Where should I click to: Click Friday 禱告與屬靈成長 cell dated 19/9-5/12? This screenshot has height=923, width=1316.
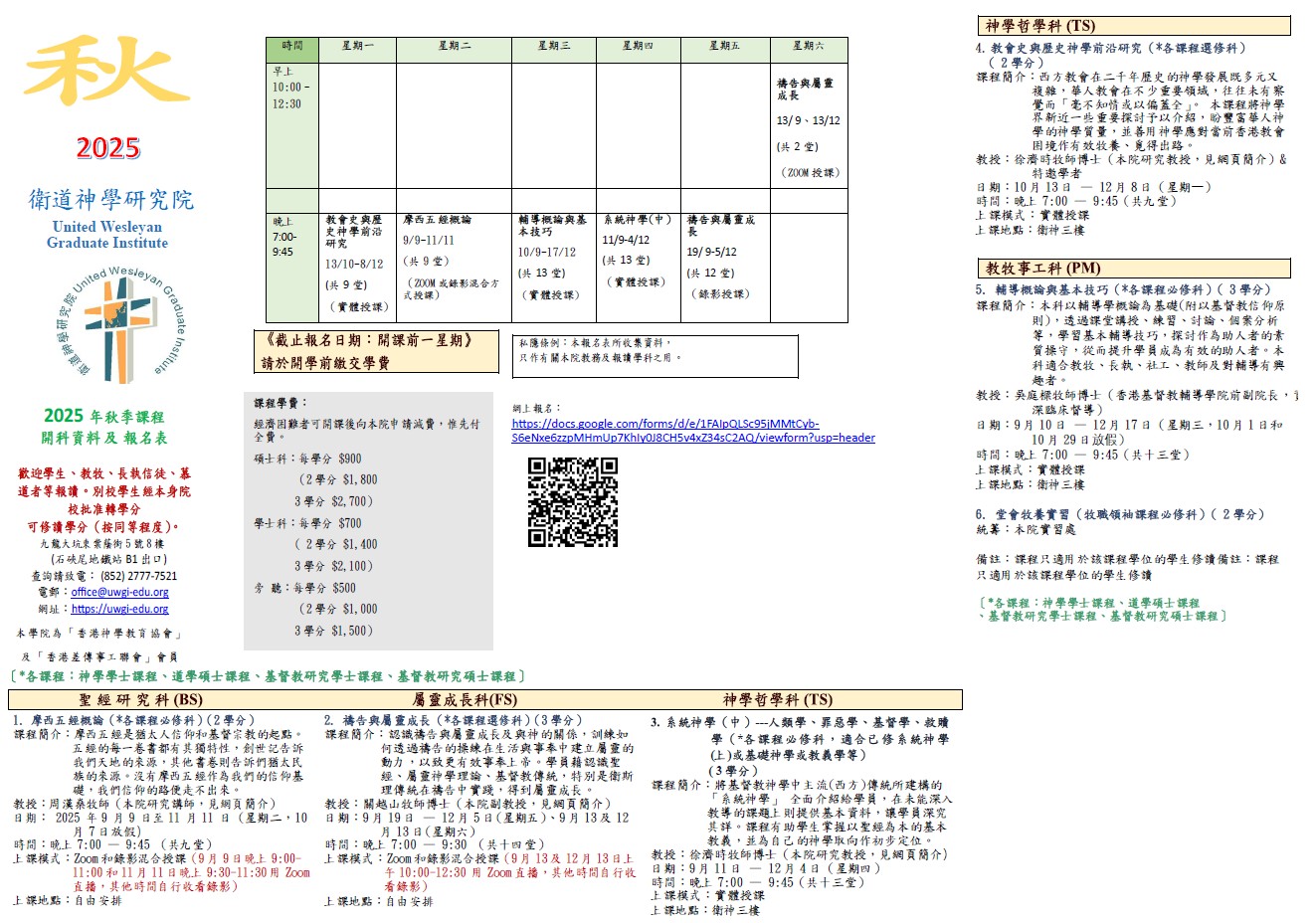point(724,267)
